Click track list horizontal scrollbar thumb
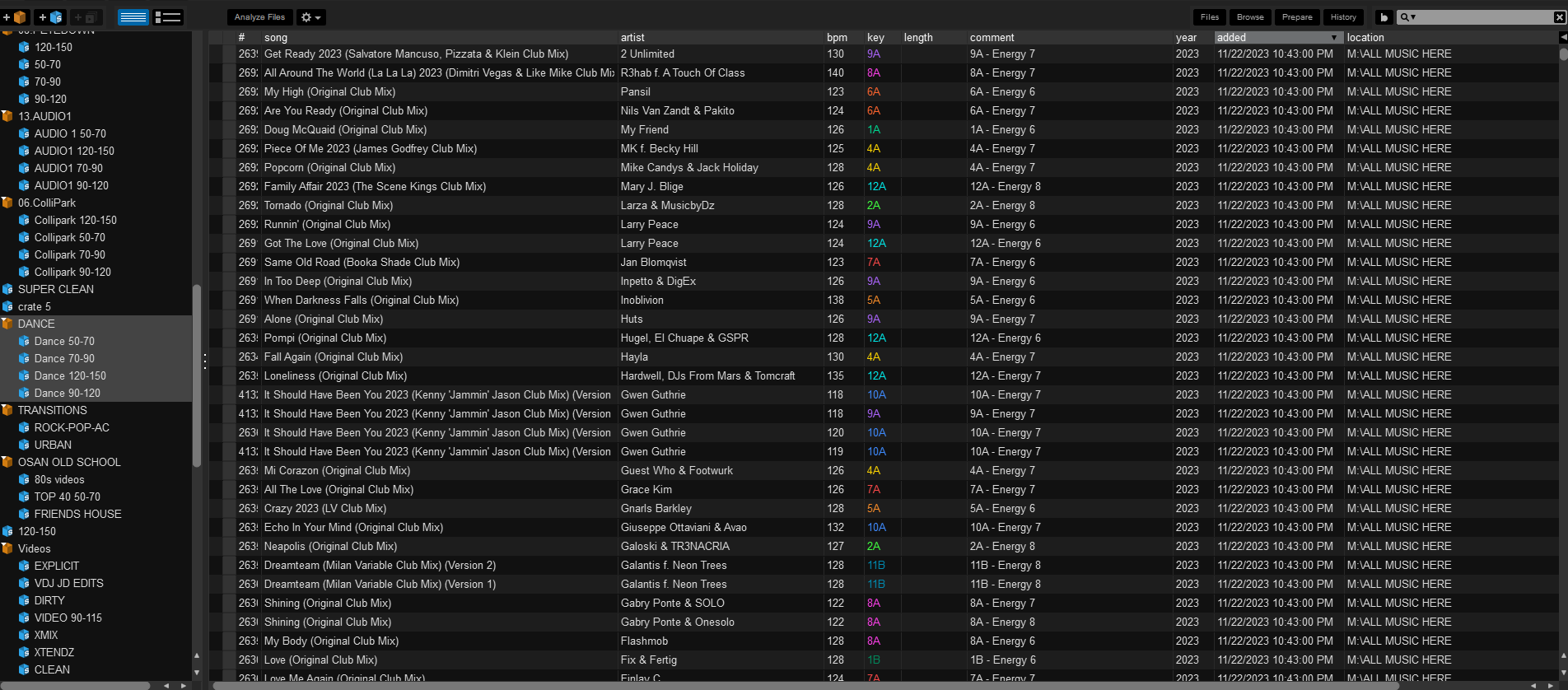This screenshot has width=1568, height=690. [x=806, y=685]
